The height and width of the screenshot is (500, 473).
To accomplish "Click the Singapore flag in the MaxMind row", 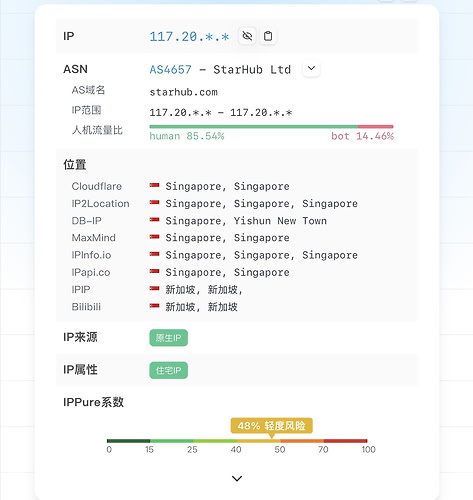I will (154, 237).
